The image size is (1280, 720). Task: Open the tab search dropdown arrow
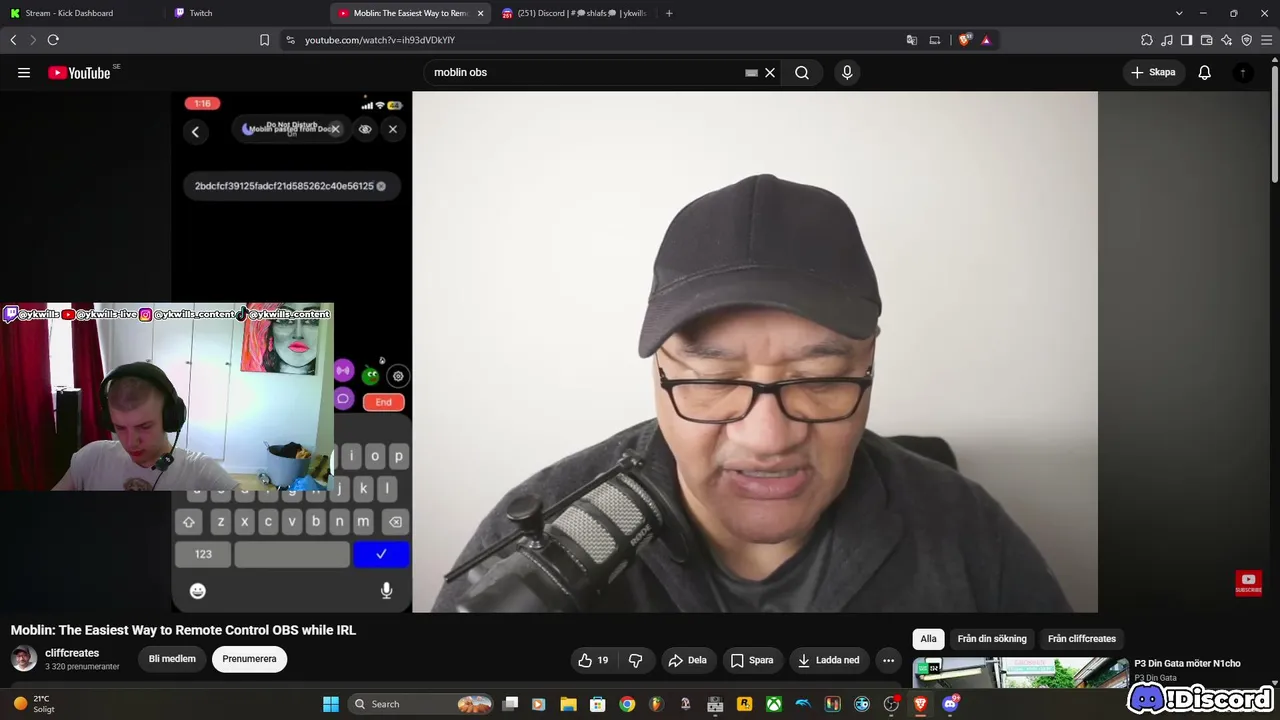click(x=1179, y=13)
